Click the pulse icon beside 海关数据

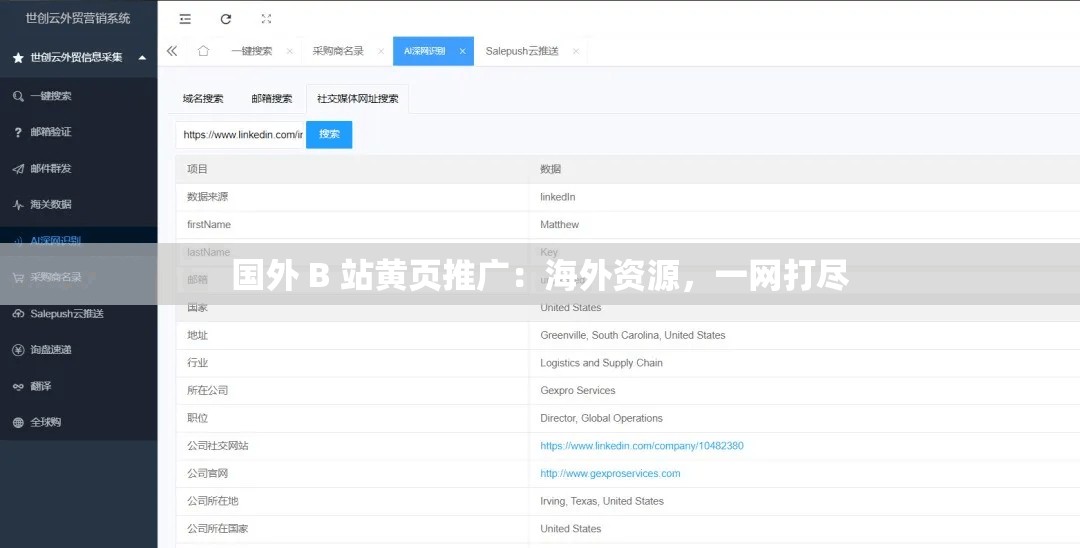19,204
